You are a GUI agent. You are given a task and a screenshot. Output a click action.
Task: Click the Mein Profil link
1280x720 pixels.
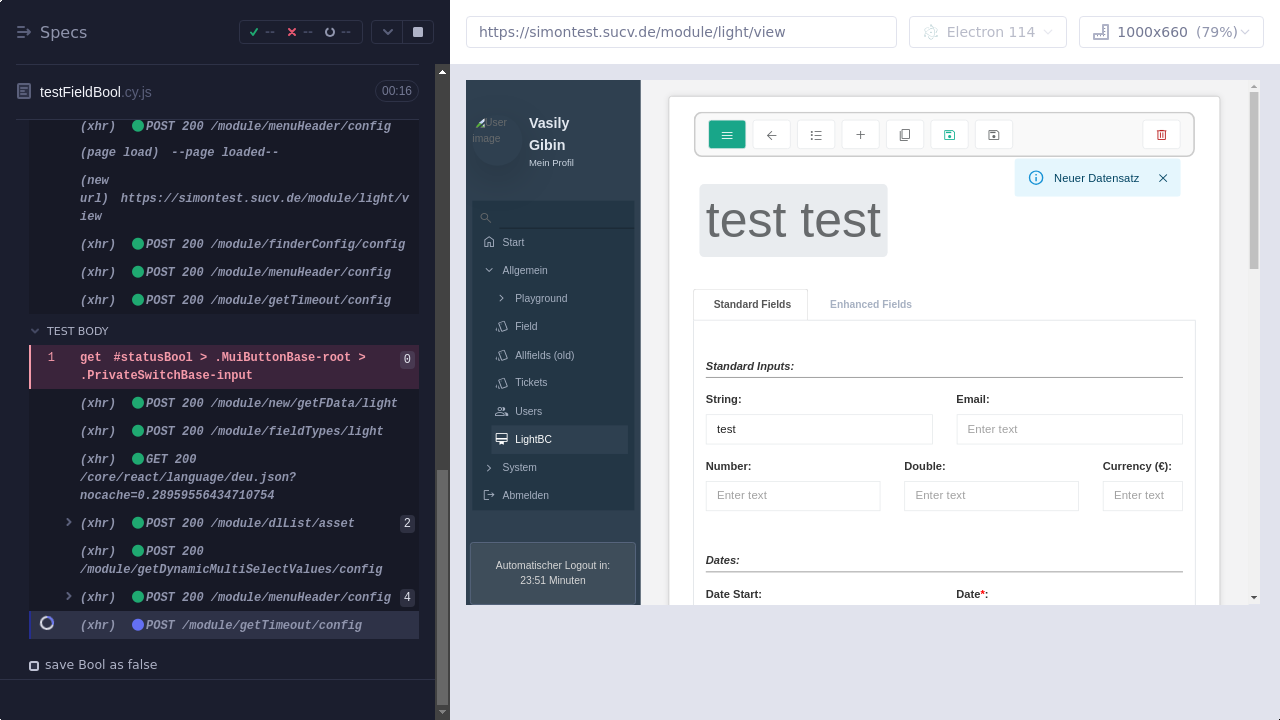[x=551, y=163]
